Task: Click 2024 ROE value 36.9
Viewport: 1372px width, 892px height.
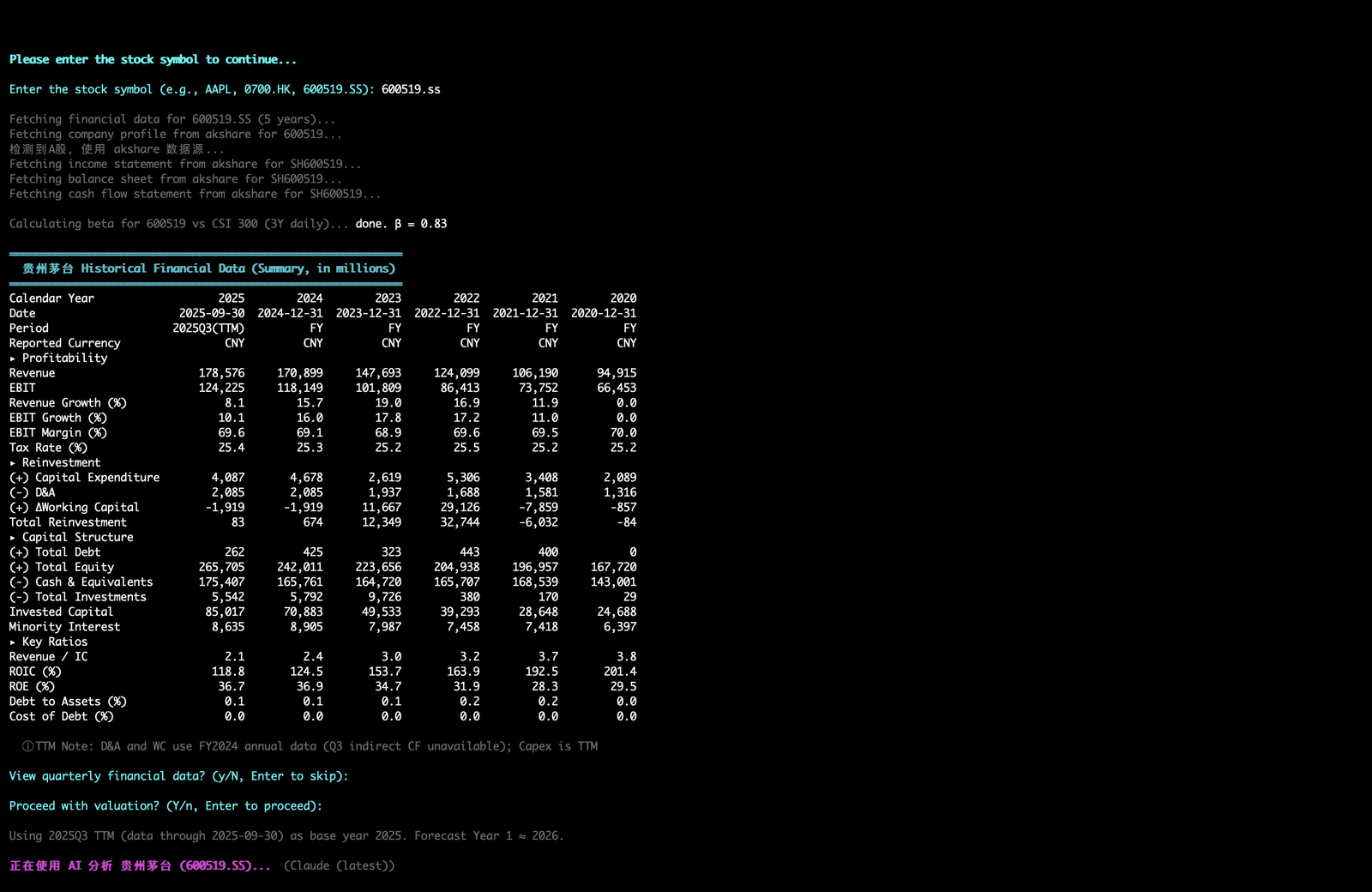Action: coord(310,687)
